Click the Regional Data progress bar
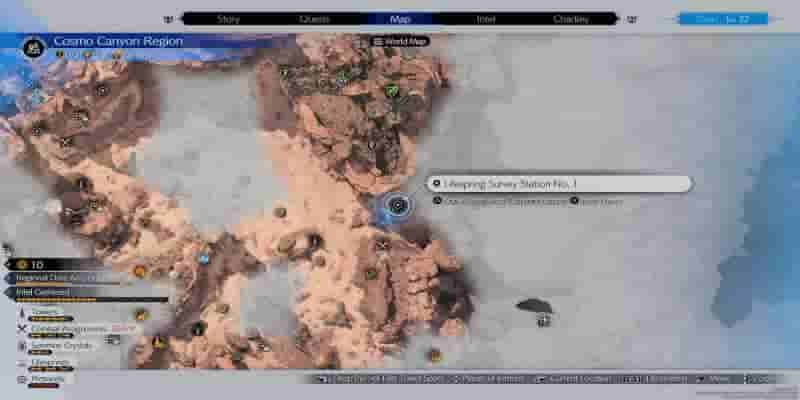This screenshot has height=400, width=800. 67,284
